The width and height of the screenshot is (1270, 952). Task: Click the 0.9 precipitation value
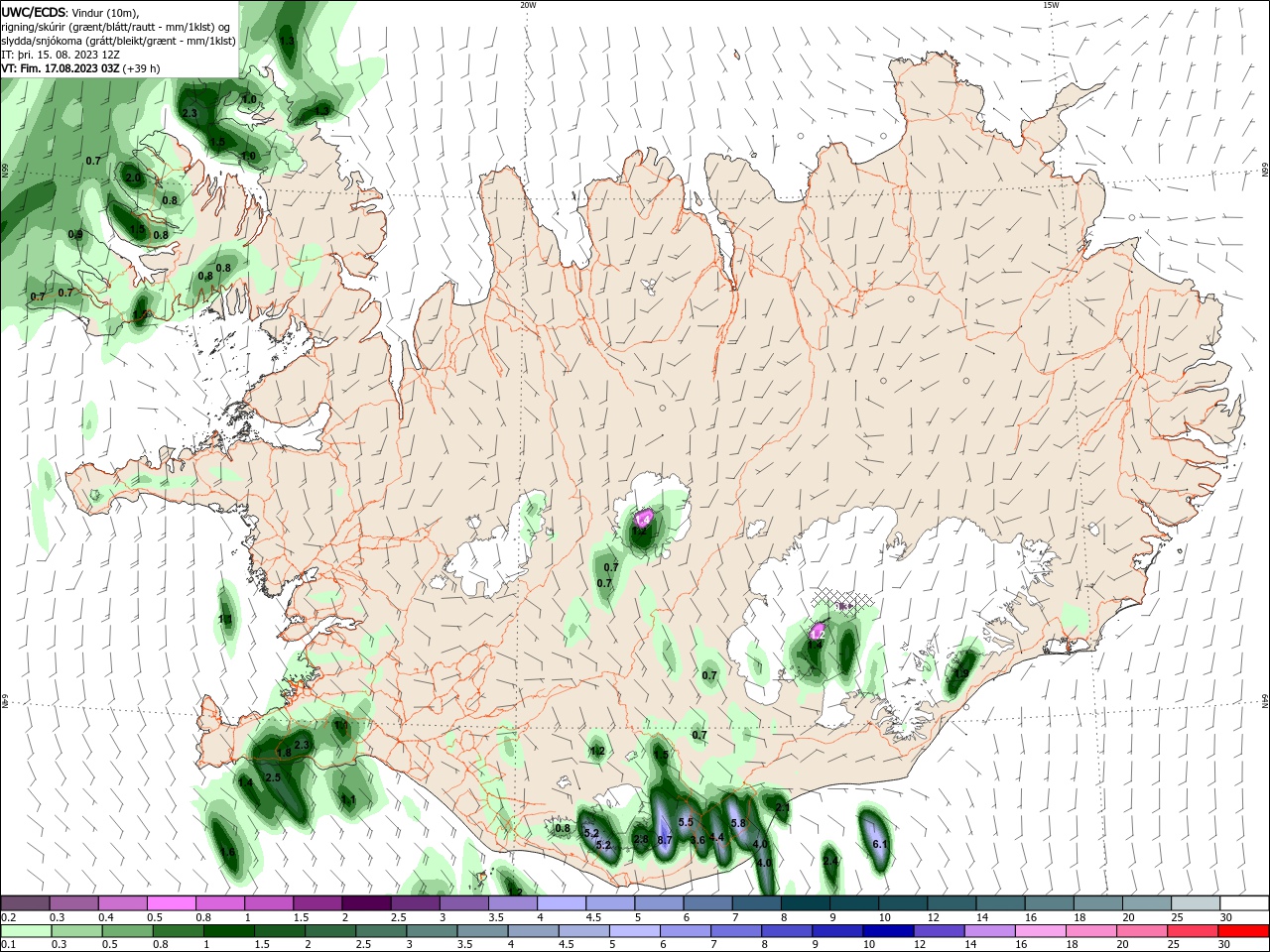click(75, 234)
